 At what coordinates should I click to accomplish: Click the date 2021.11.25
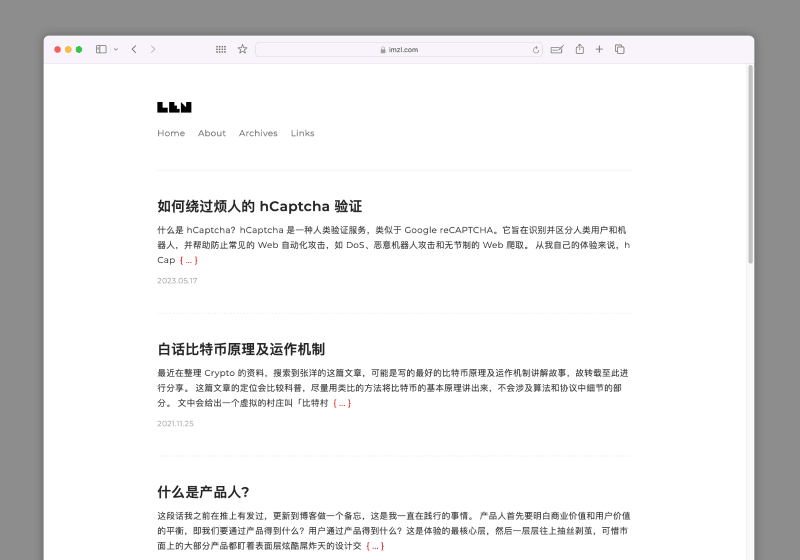tap(176, 423)
